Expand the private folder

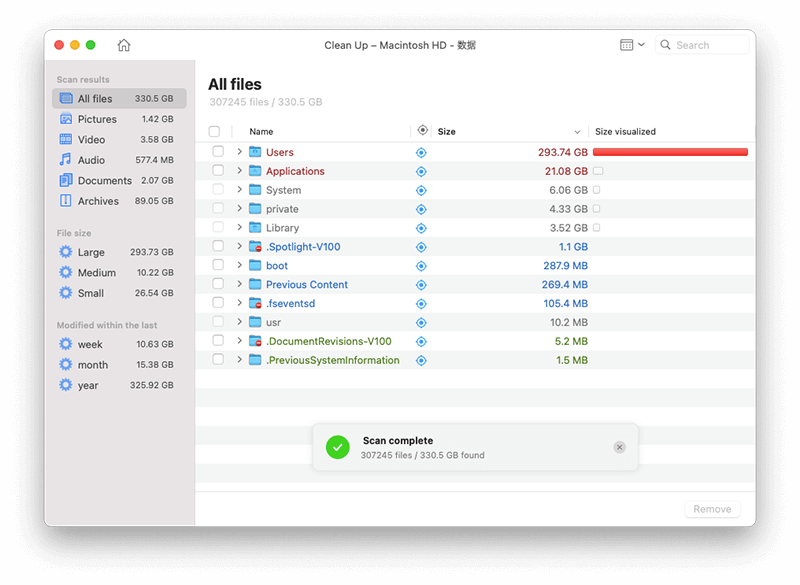coord(239,208)
